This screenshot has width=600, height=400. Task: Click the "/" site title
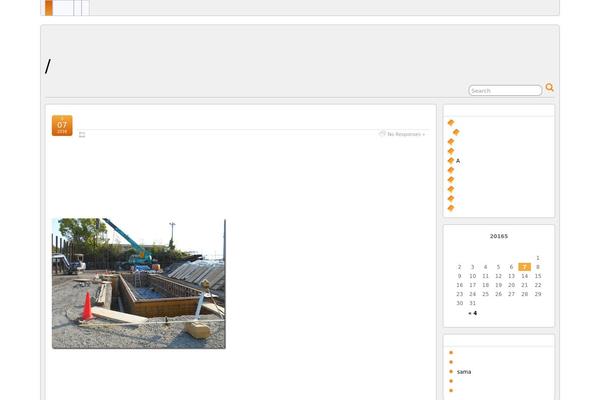click(x=47, y=66)
